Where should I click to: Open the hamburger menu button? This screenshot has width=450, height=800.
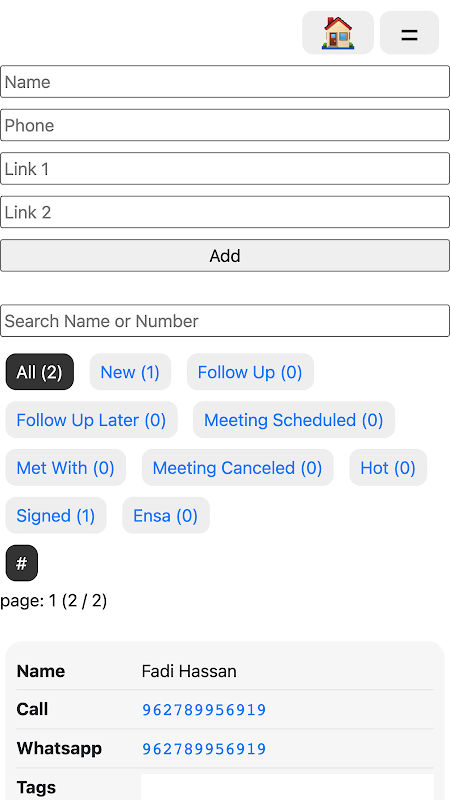click(x=409, y=33)
